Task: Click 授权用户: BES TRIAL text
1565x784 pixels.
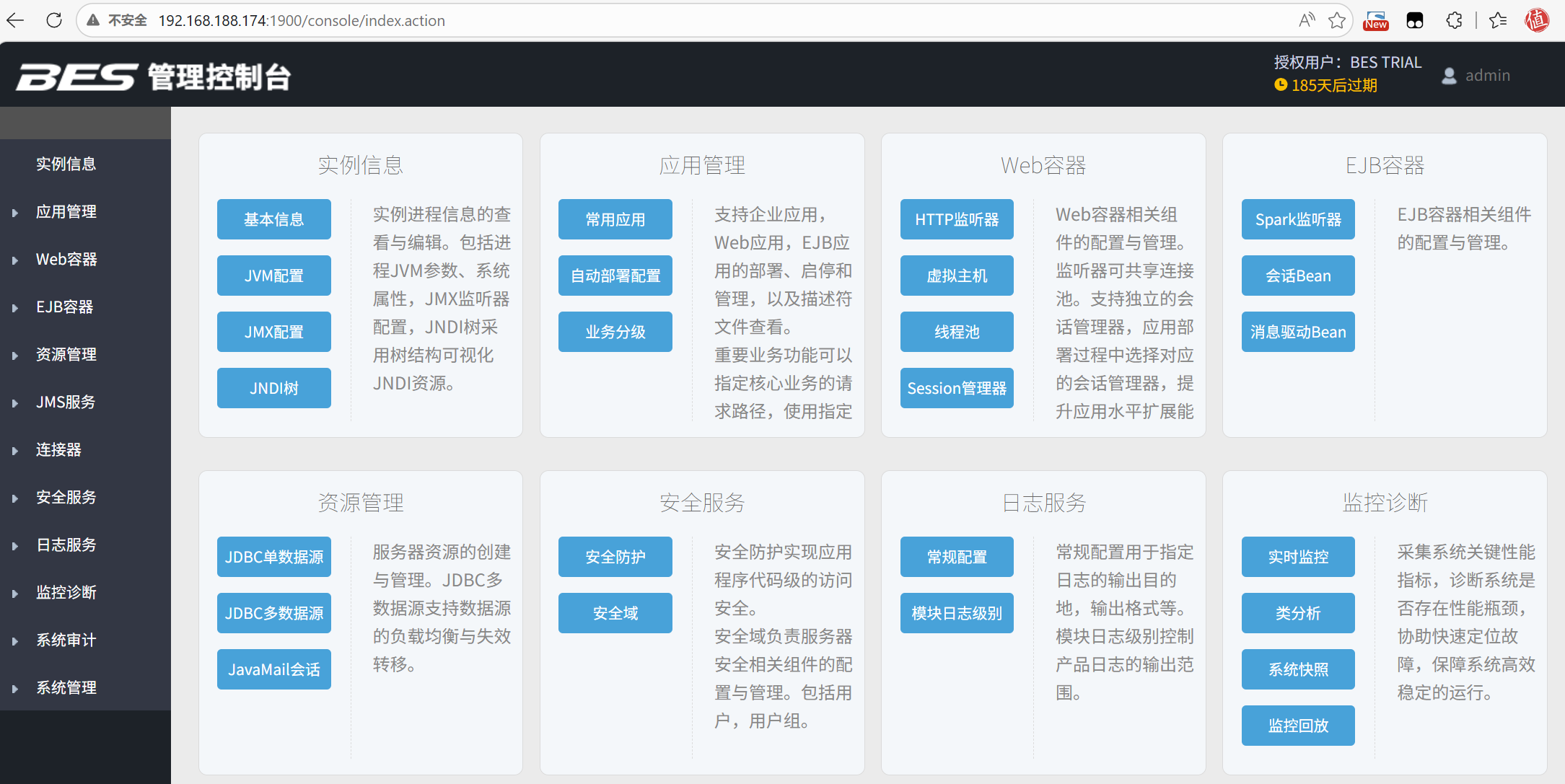Action: click(1348, 62)
